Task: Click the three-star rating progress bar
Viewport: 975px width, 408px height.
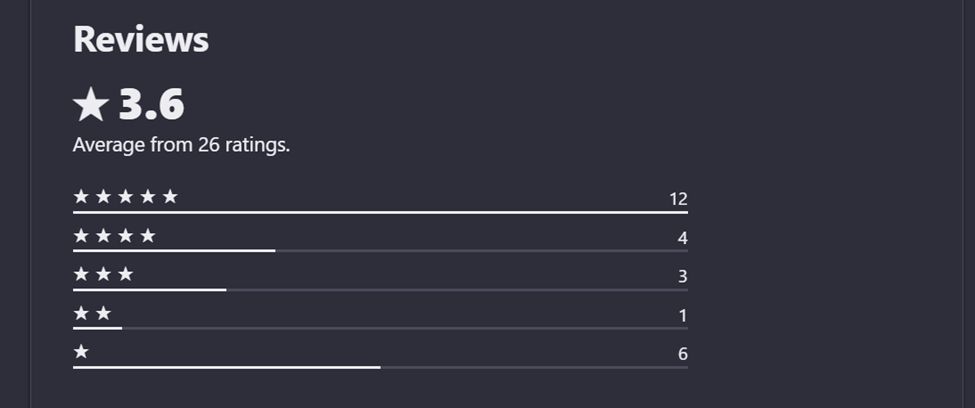Action: point(380,289)
